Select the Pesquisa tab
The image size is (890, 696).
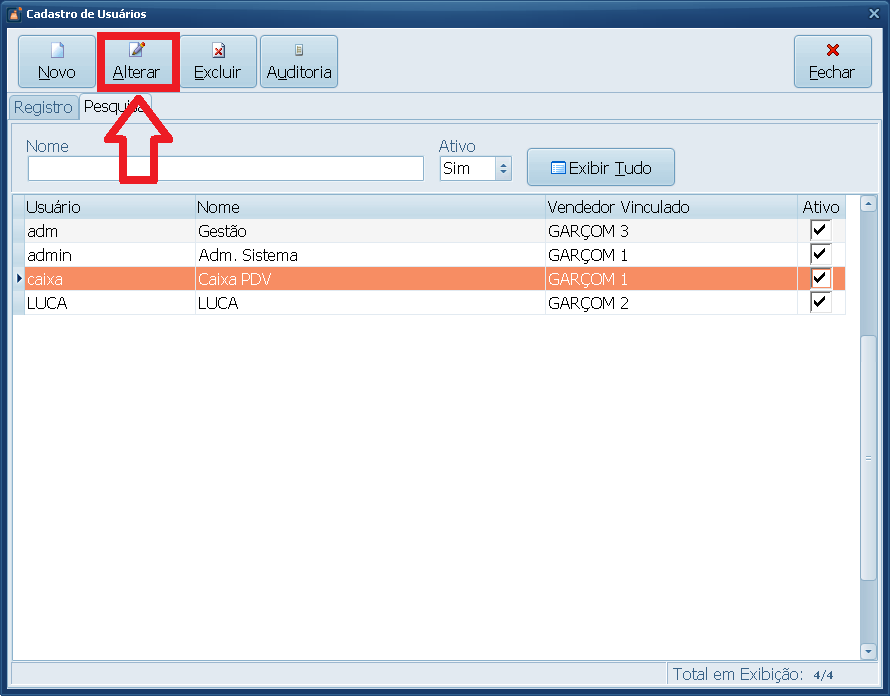115,107
